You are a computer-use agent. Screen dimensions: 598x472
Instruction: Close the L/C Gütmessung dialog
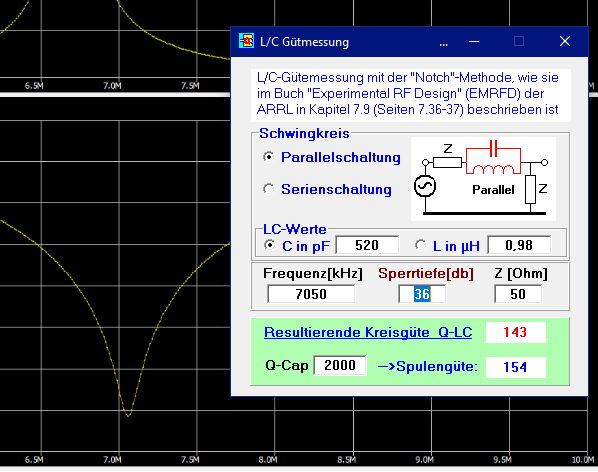pyautogui.click(x=565, y=41)
